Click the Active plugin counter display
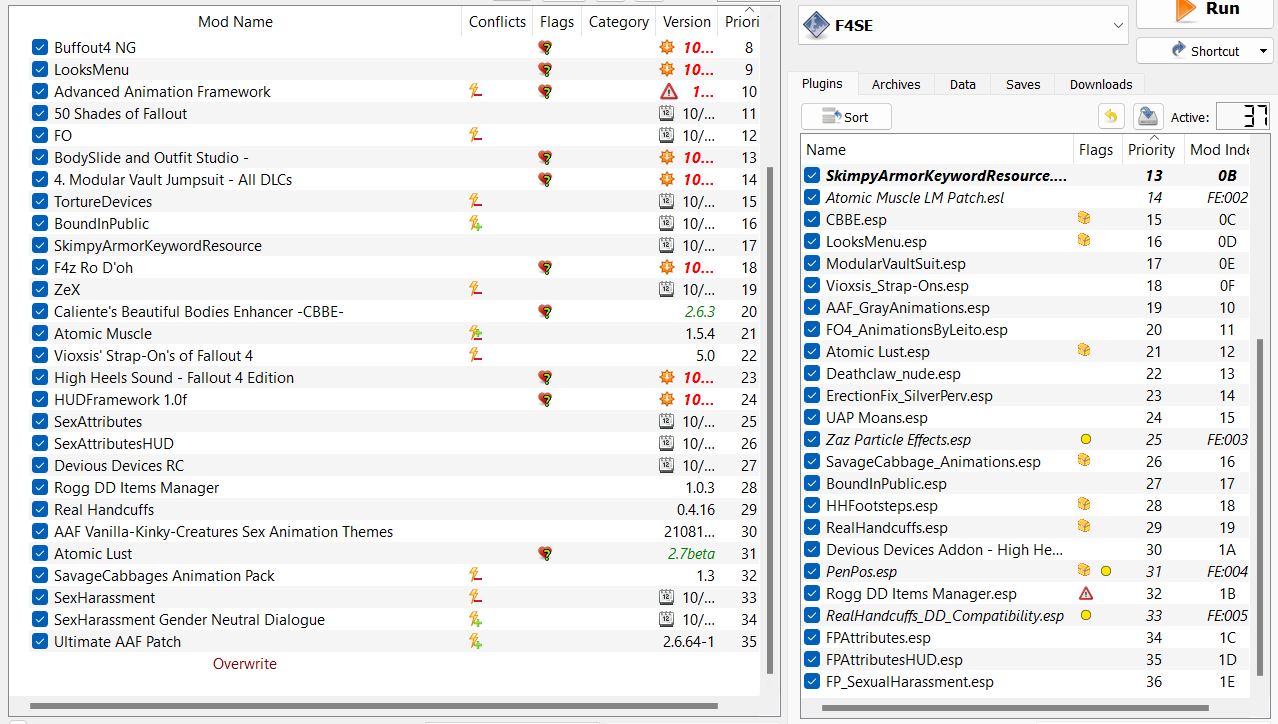The image size is (1278, 724). [1243, 117]
